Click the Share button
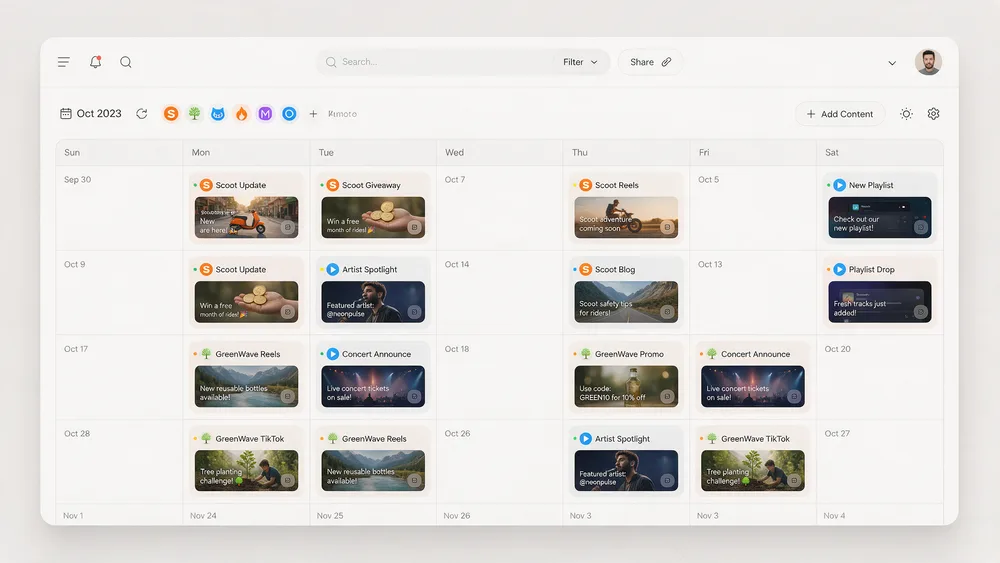 coord(650,62)
